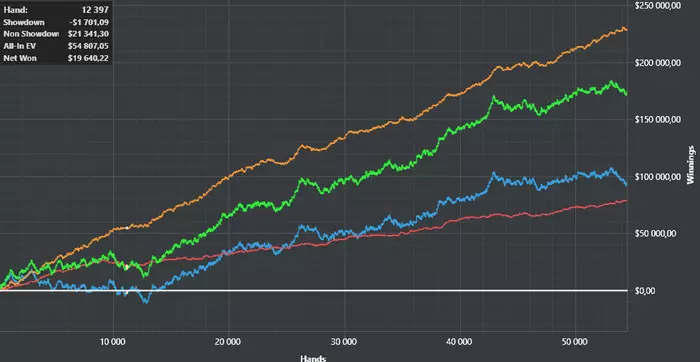Click the 'Hands' x-axis title
Viewport: 700px width, 362px height.
[313, 358]
